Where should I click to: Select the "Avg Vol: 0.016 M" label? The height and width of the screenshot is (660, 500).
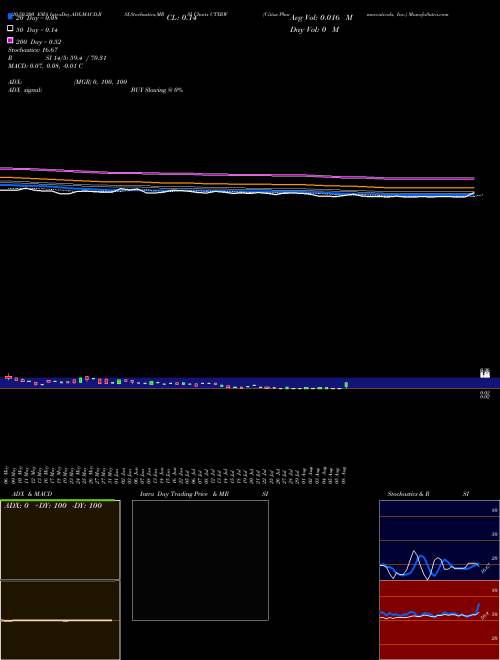(x=321, y=18)
